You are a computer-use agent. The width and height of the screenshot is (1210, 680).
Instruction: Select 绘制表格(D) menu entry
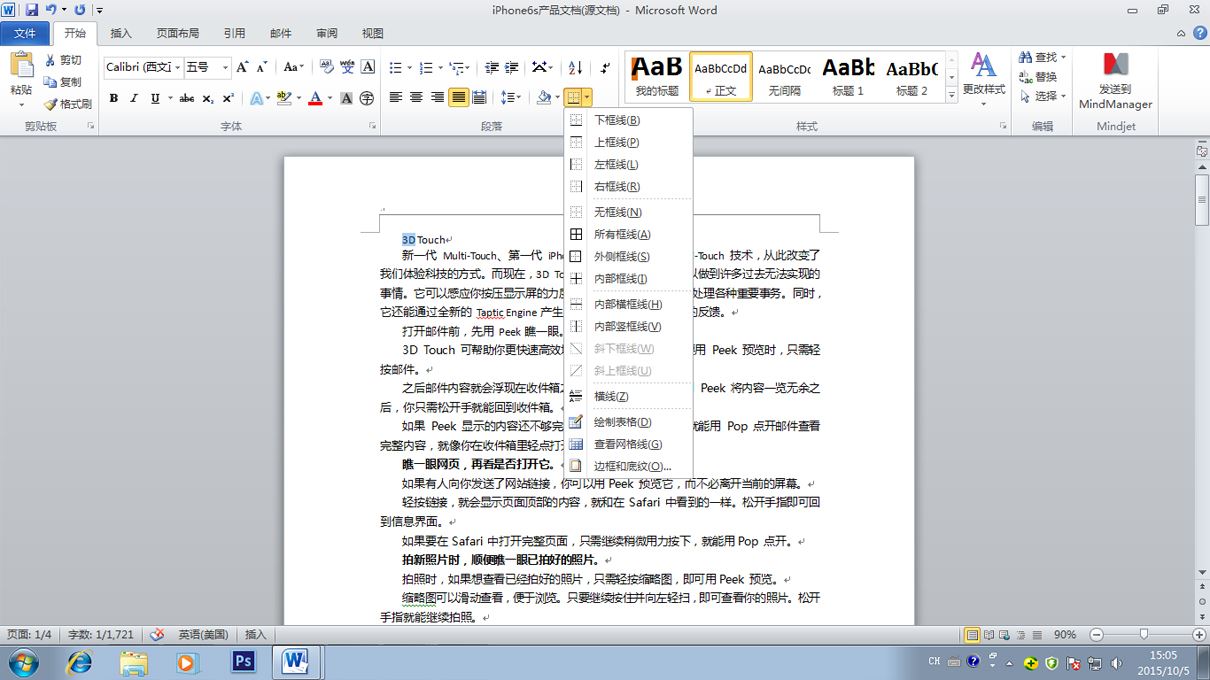tap(628, 422)
